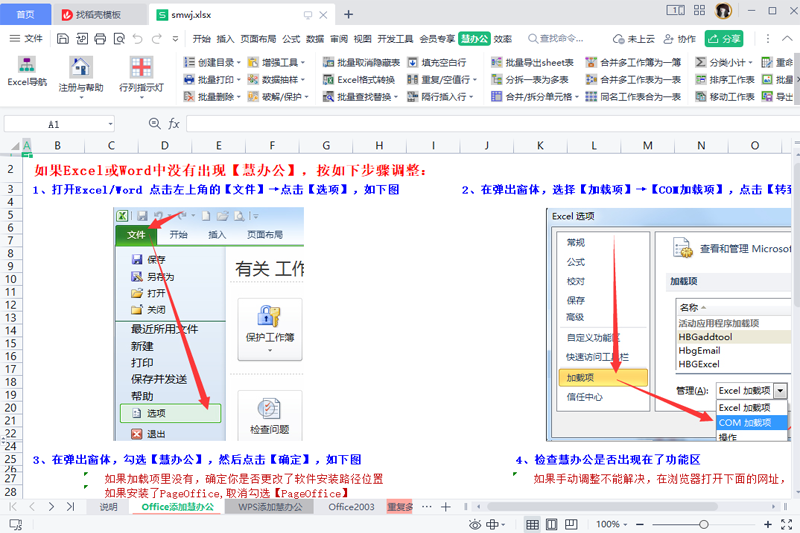Adjust the zoom slider handle
The image size is (800, 533).
coord(704,524)
